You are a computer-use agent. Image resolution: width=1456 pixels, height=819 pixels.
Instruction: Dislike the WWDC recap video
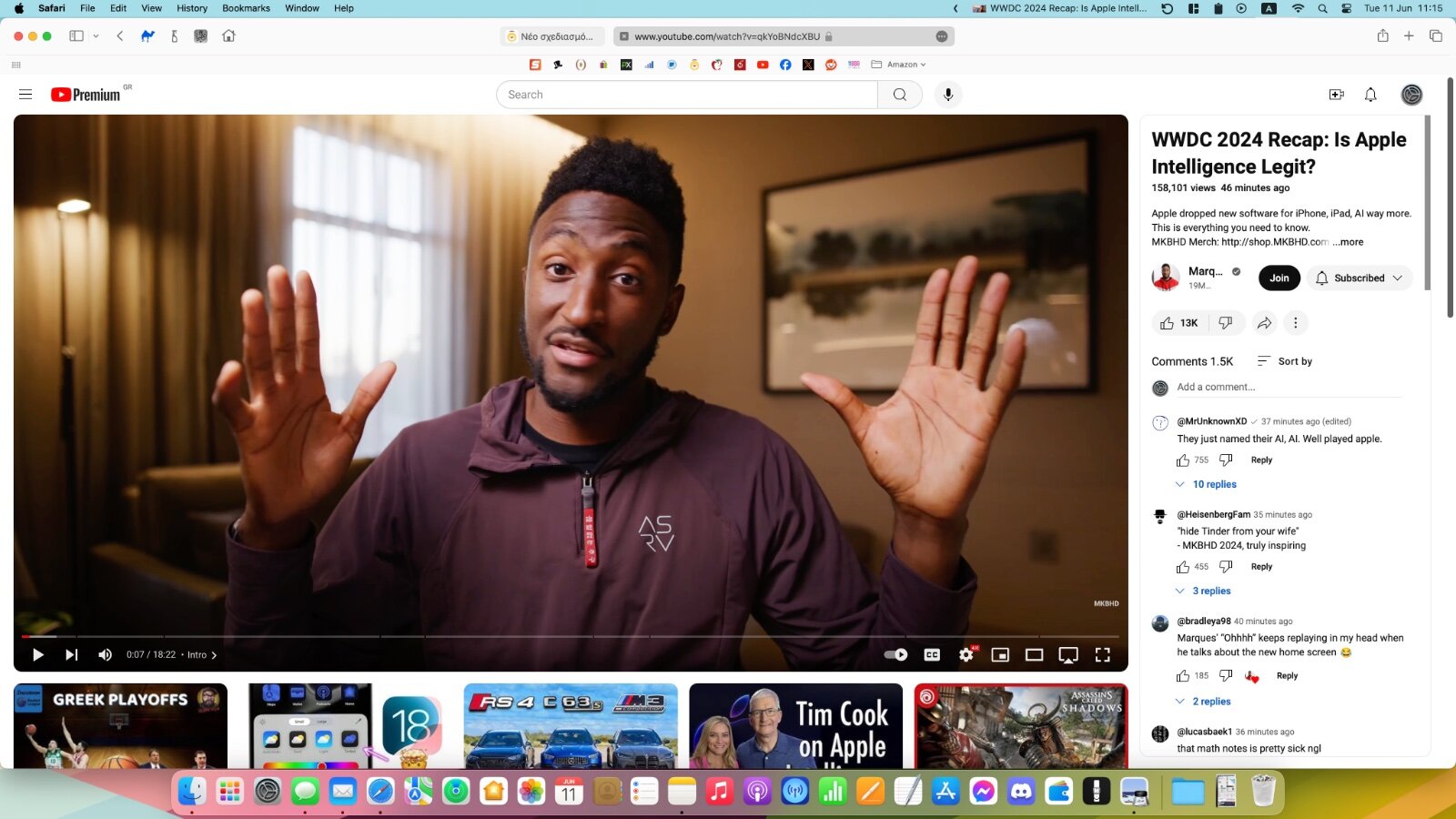1226,323
